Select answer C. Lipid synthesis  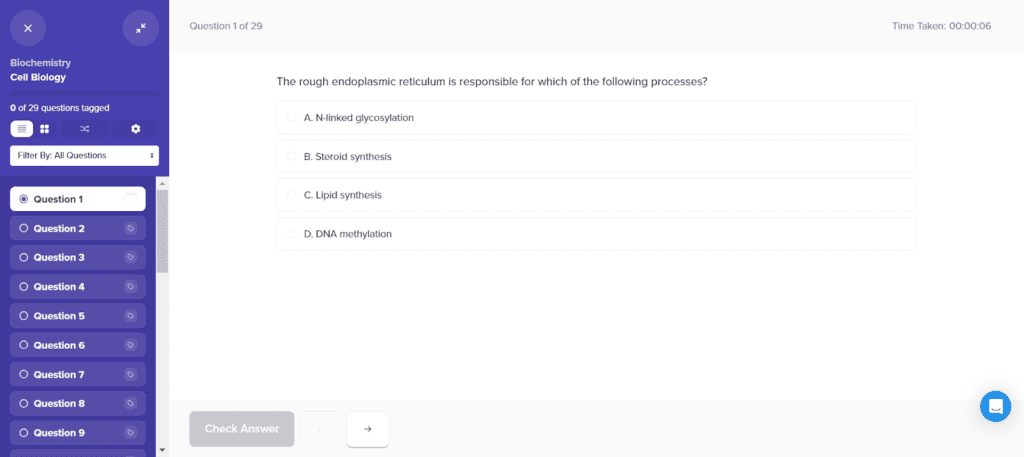[596, 195]
